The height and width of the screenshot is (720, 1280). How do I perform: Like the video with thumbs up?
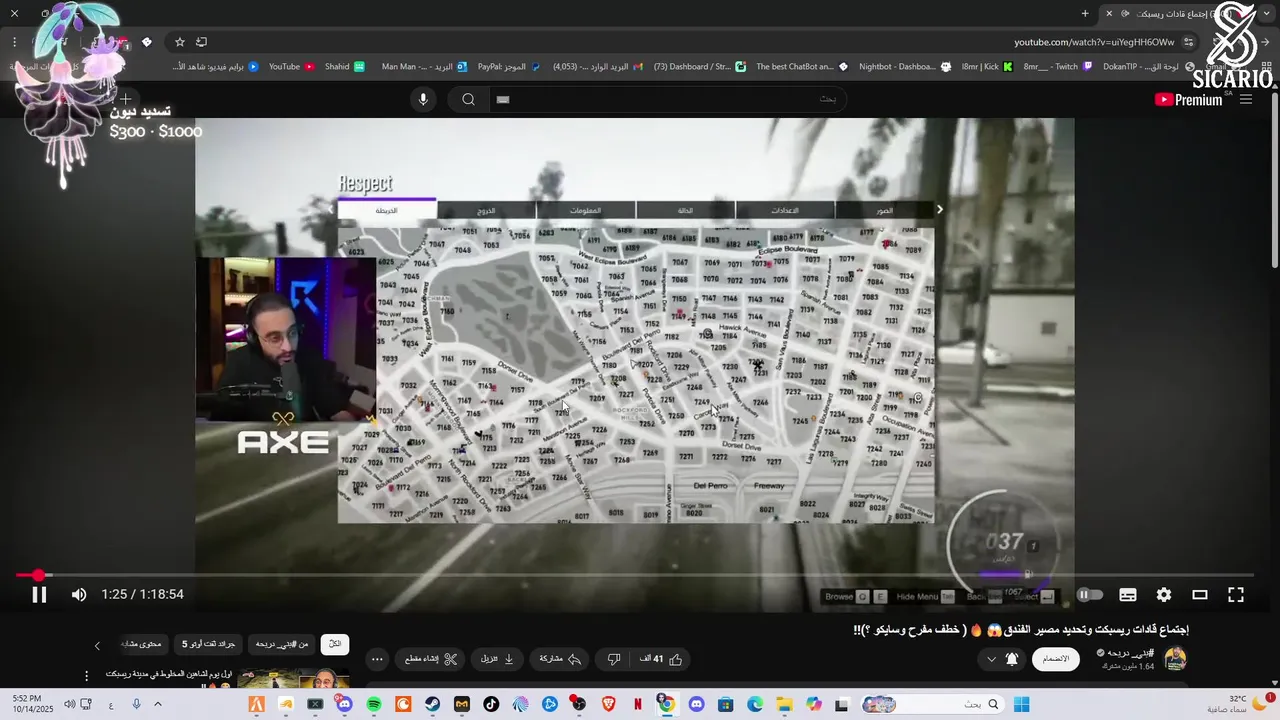pyautogui.click(x=661, y=659)
